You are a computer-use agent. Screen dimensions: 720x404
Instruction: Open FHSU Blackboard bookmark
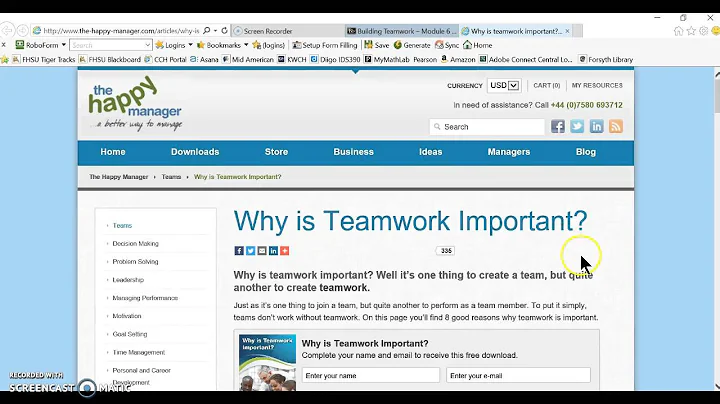tap(110, 59)
